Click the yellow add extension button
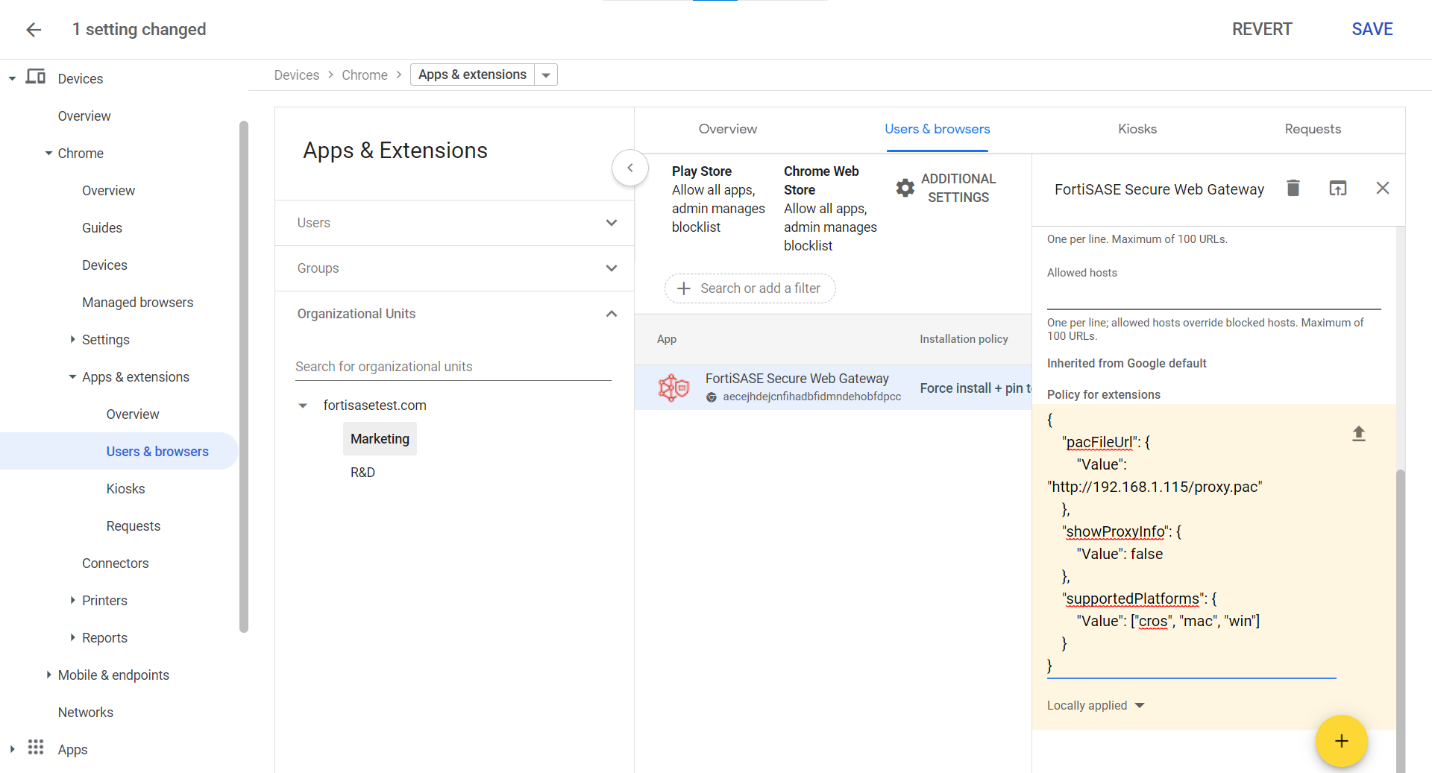This screenshot has width=1432, height=773. pyautogui.click(x=1341, y=741)
